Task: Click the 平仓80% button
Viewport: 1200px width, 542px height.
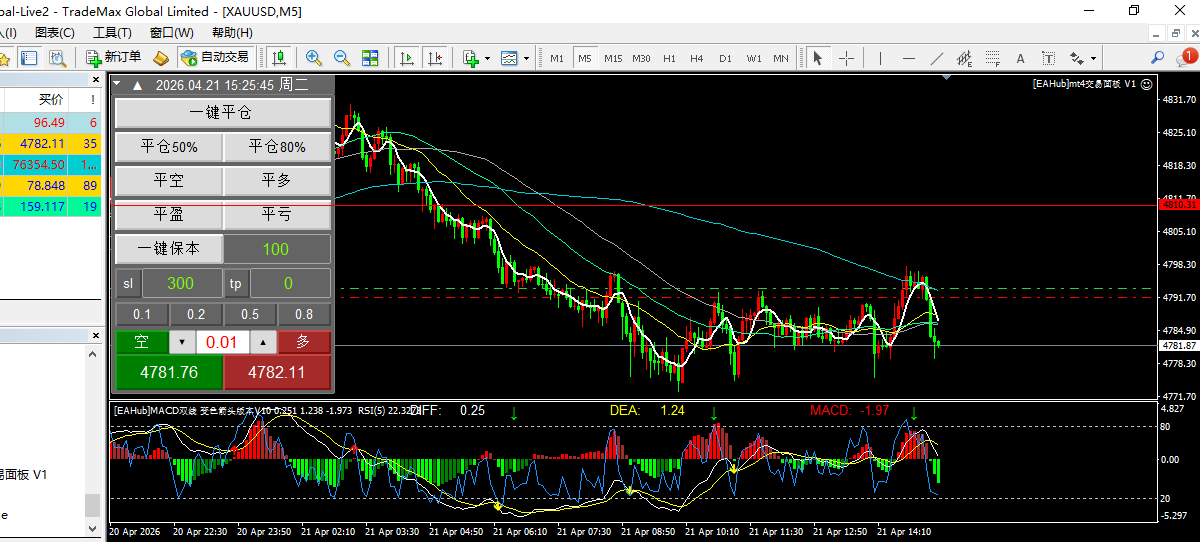Action: click(277, 147)
